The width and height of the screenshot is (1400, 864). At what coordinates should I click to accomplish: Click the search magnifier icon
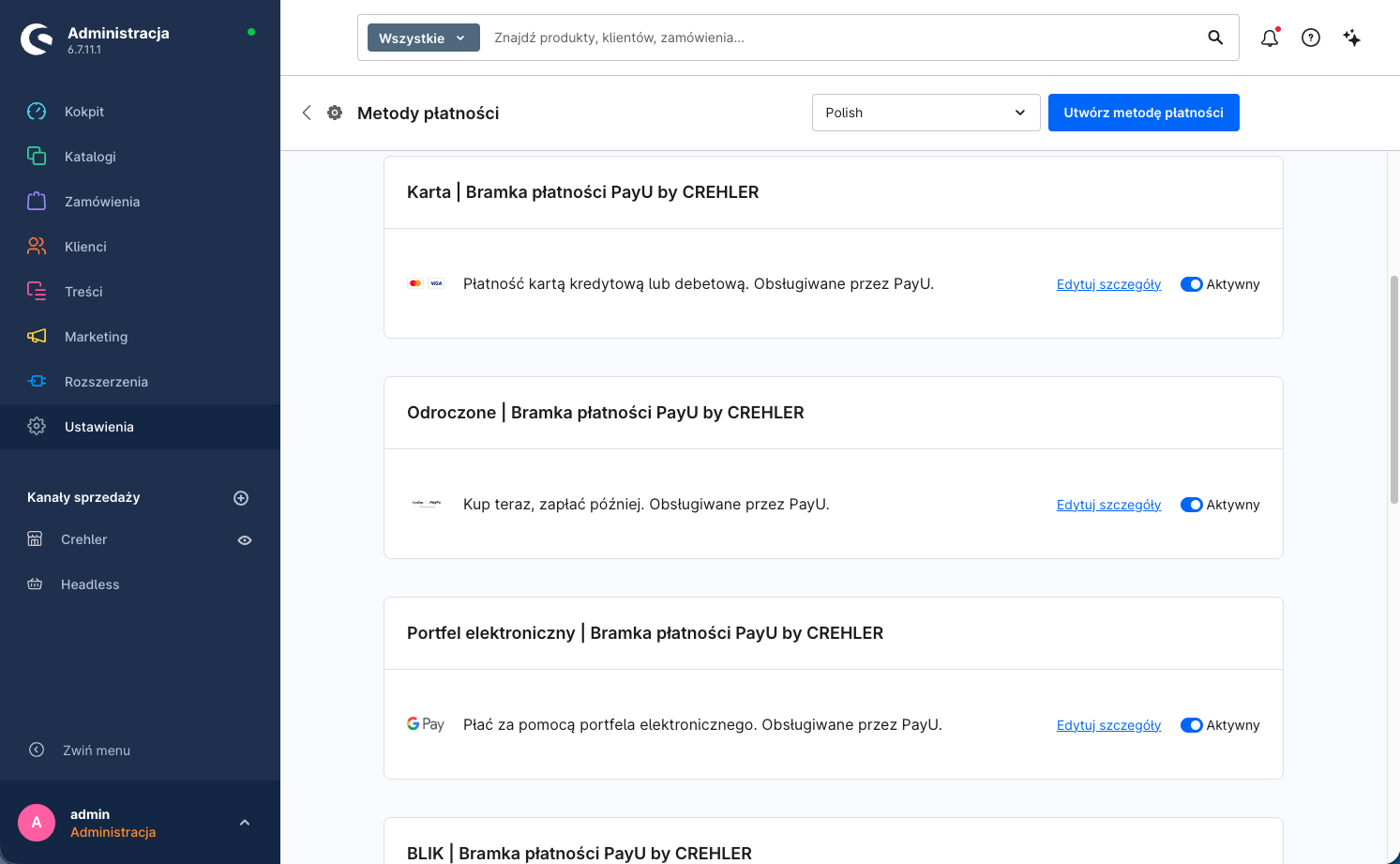tap(1215, 38)
